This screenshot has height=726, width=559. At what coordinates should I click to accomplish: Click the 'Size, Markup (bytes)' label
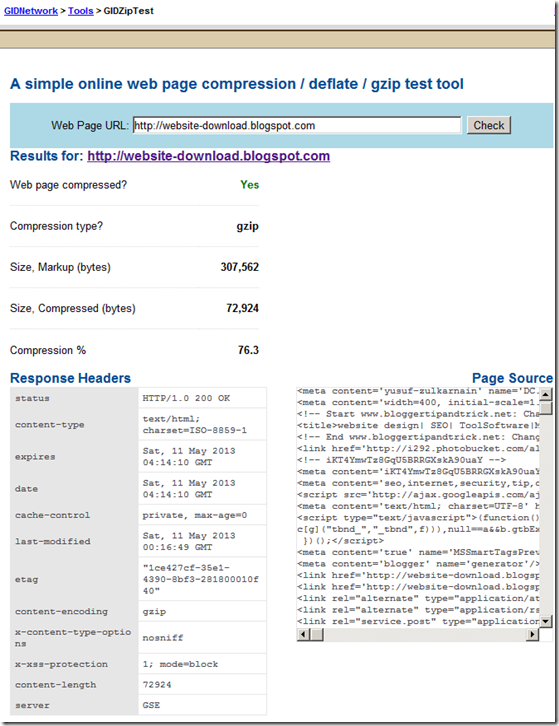(60, 268)
